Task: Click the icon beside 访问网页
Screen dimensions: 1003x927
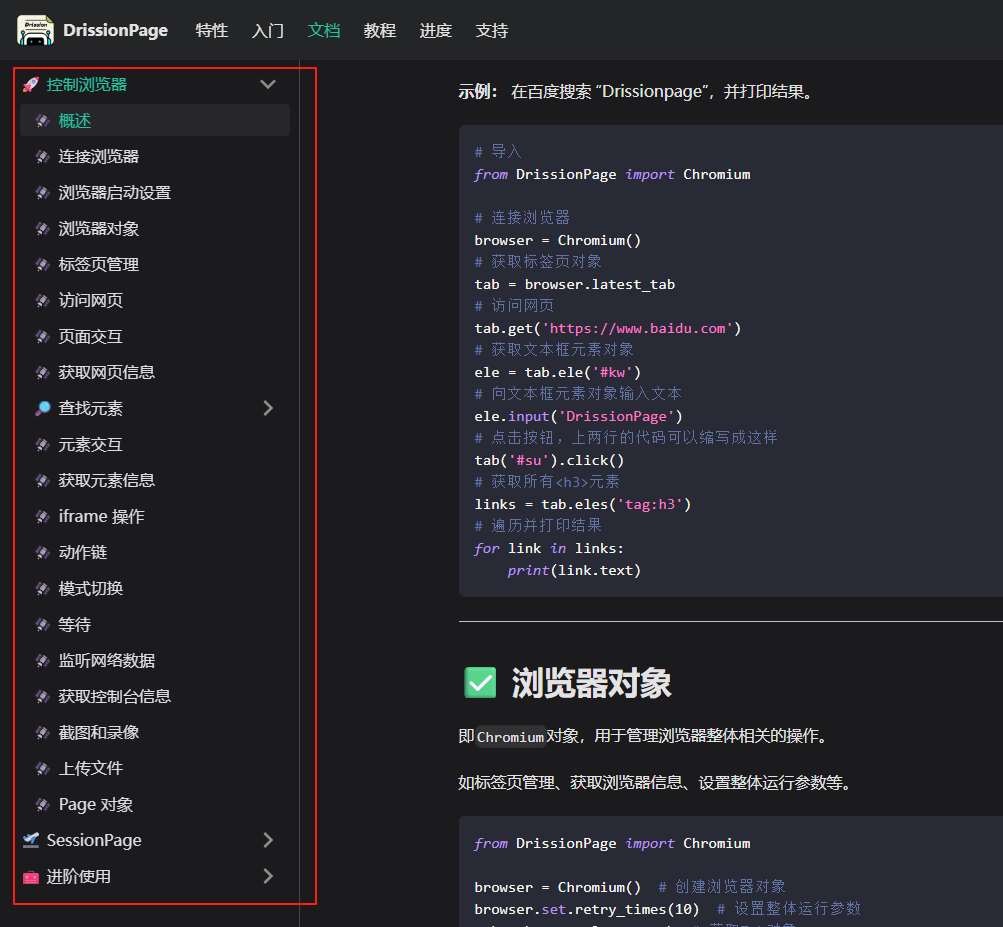Action: coord(43,300)
